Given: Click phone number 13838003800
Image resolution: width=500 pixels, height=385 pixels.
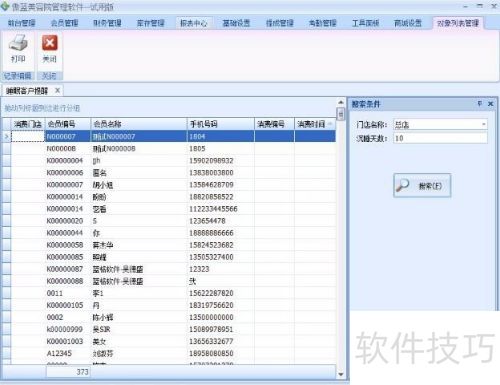Looking at the screenshot, I should point(211,173).
